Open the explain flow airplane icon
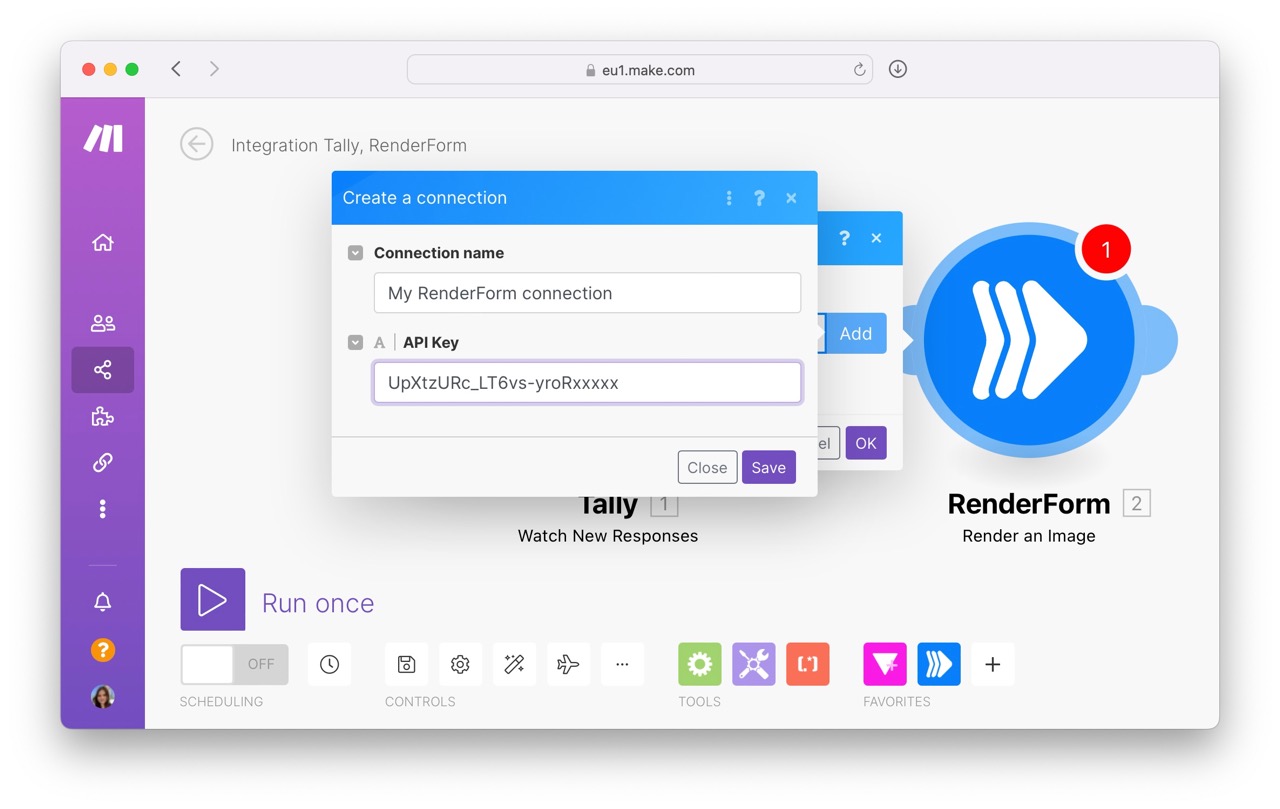1280x809 pixels. [x=568, y=664]
